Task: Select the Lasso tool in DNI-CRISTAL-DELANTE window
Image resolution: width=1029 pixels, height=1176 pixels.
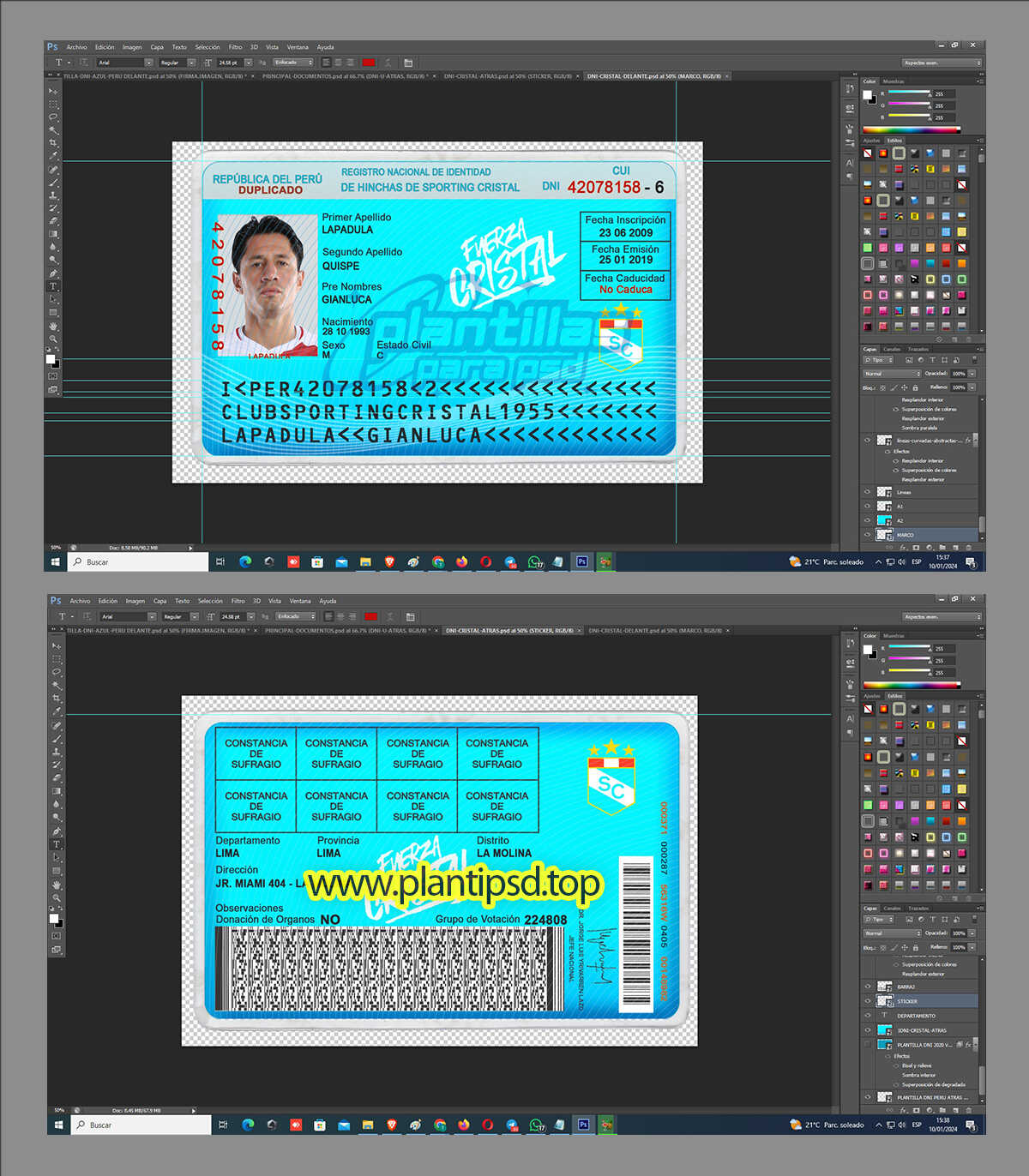Action: coord(53,117)
